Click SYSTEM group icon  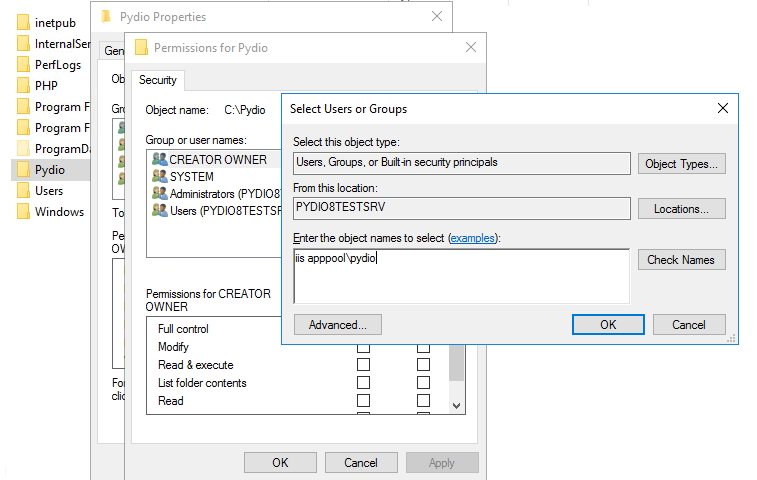click(x=159, y=176)
